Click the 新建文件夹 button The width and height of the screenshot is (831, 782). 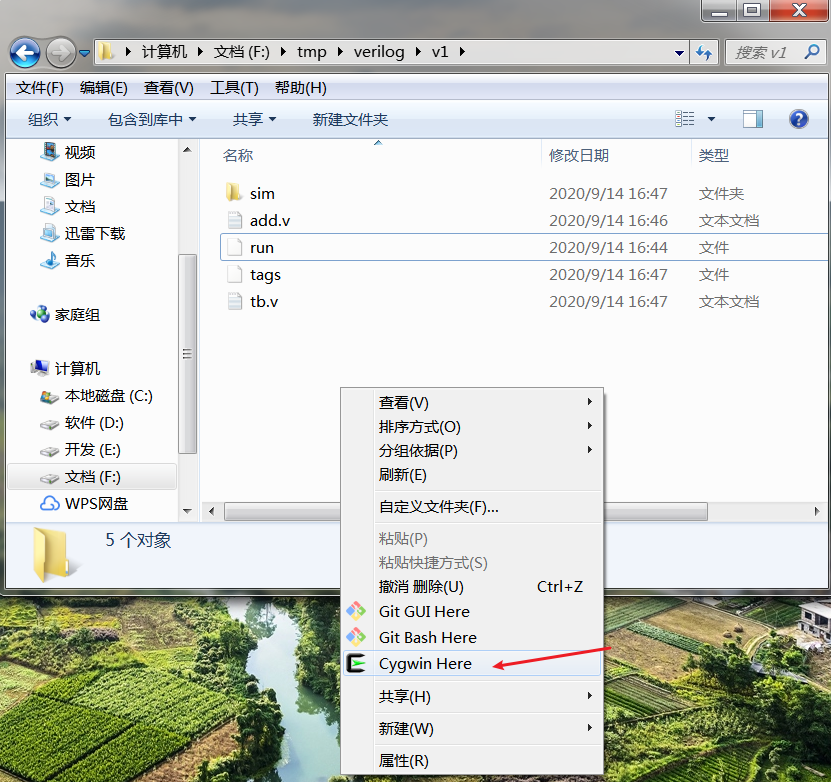(350, 119)
